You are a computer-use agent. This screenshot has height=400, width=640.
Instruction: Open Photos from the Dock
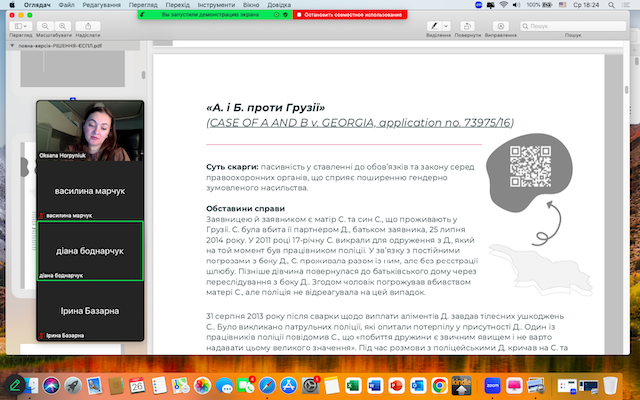click(x=202, y=385)
